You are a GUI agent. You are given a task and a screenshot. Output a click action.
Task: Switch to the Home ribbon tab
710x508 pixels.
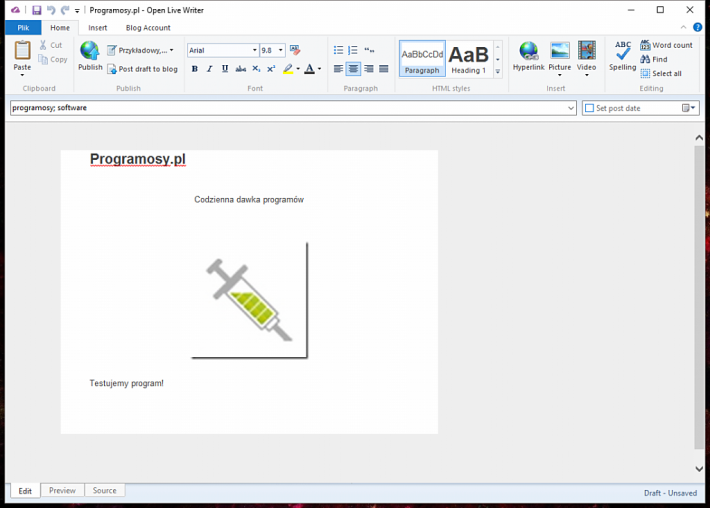[60, 28]
